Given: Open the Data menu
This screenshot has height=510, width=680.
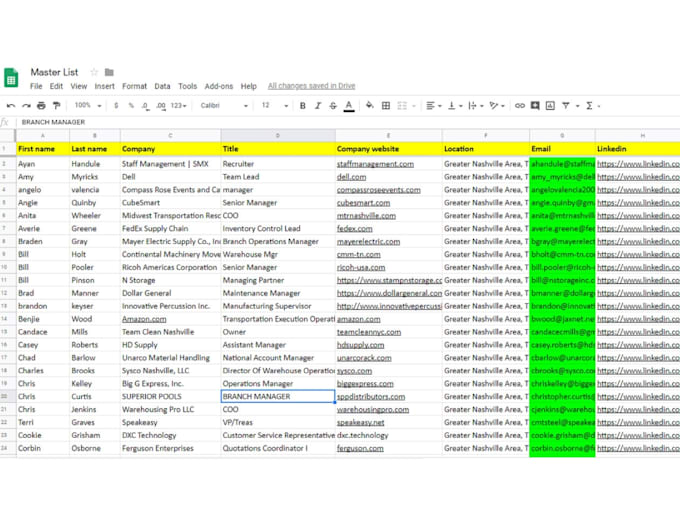Looking at the screenshot, I should (162, 86).
